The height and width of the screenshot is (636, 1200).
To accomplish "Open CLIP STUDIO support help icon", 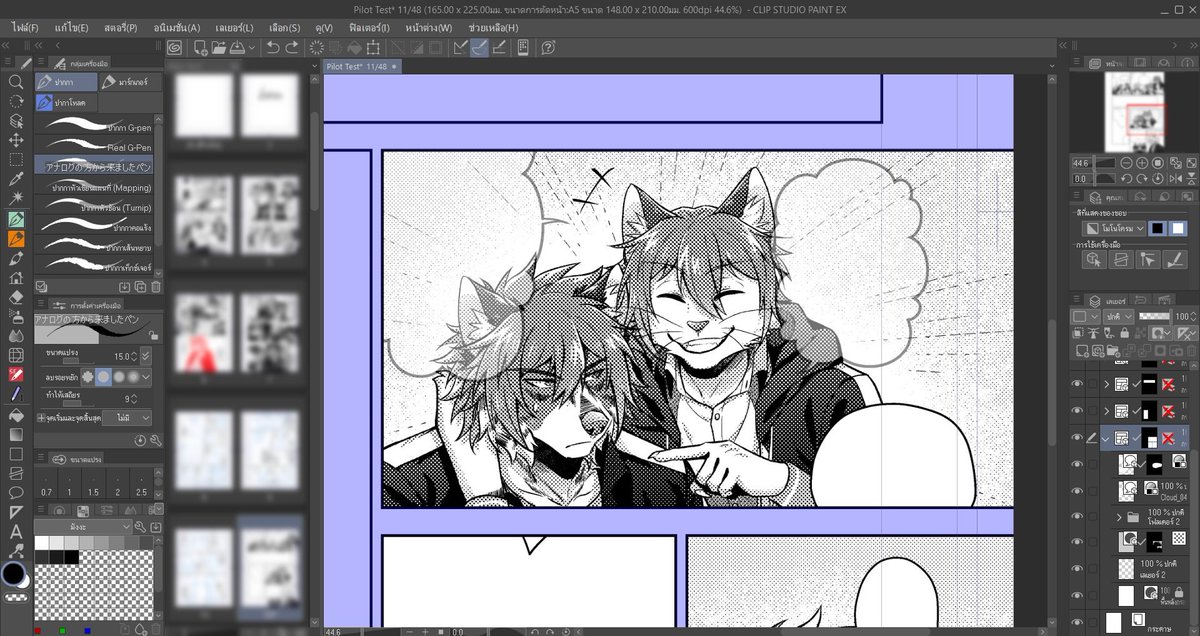I will 547,47.
